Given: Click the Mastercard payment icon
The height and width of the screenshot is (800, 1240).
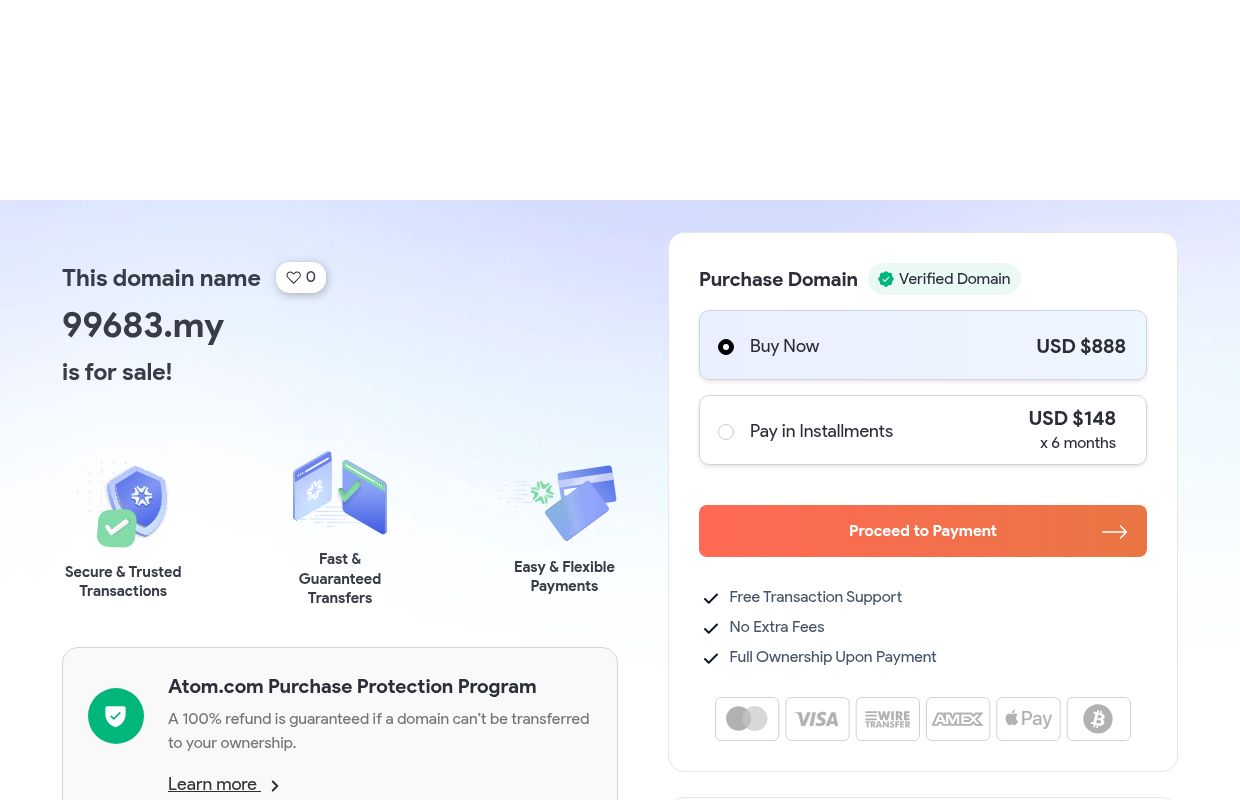Looking at the screenshot, I should coord(747,719).
